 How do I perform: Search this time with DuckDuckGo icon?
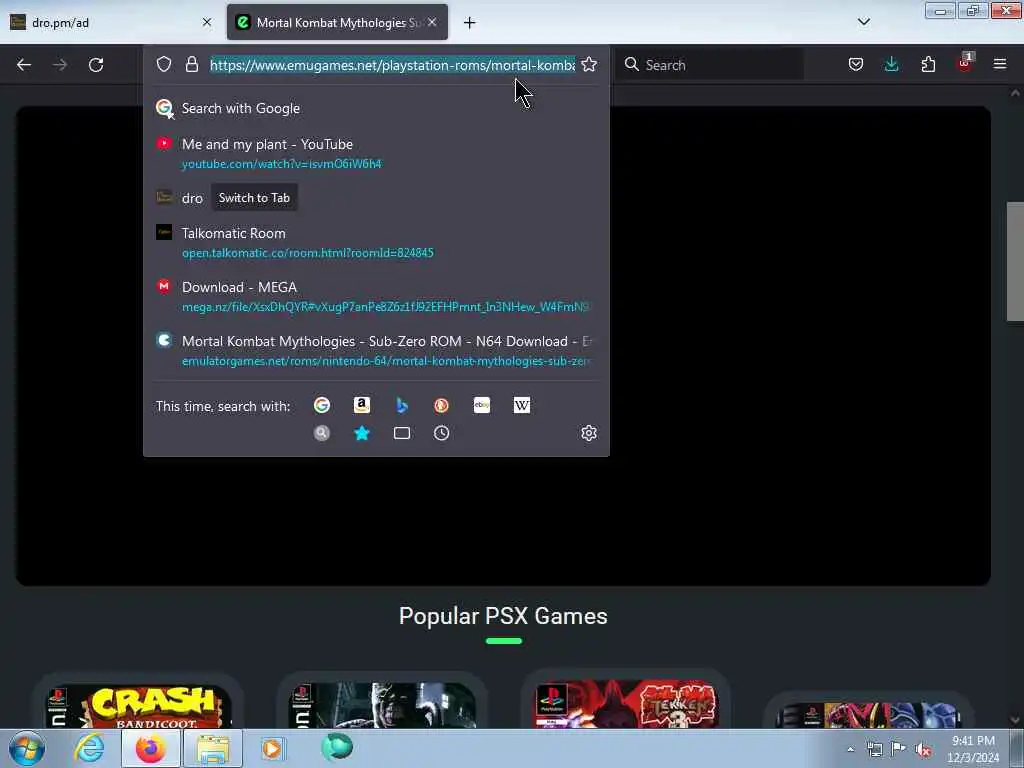tap(441, 406)
